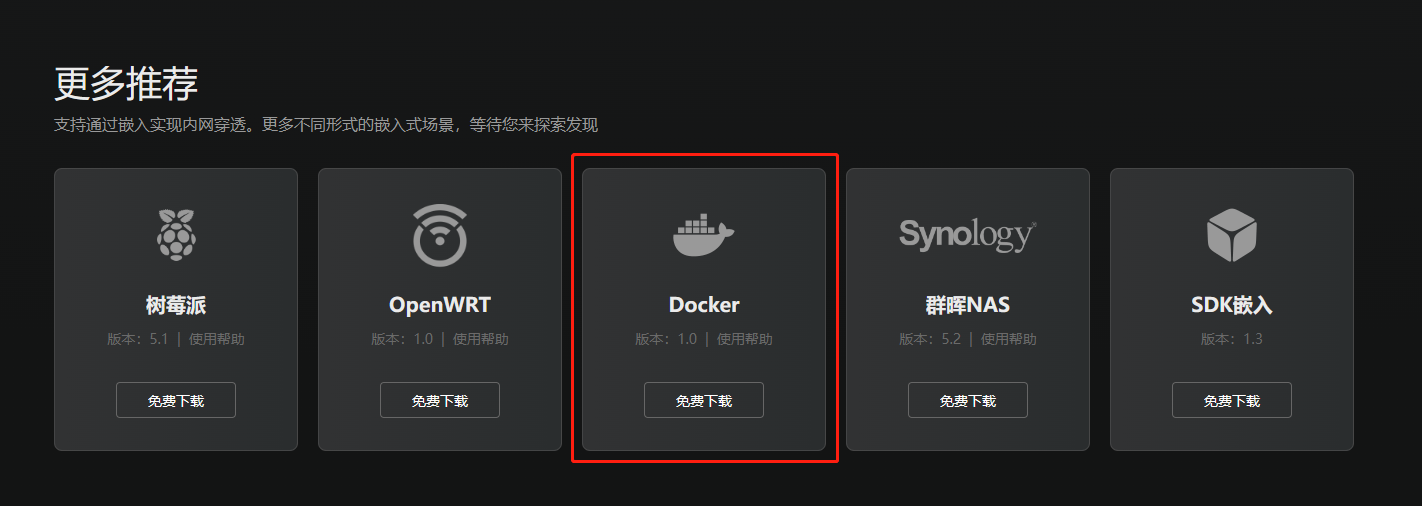This screenshot has height=506, width=1422.
Task: Click 免费下载 for SDK嵌入
Action: point(1232,400)
